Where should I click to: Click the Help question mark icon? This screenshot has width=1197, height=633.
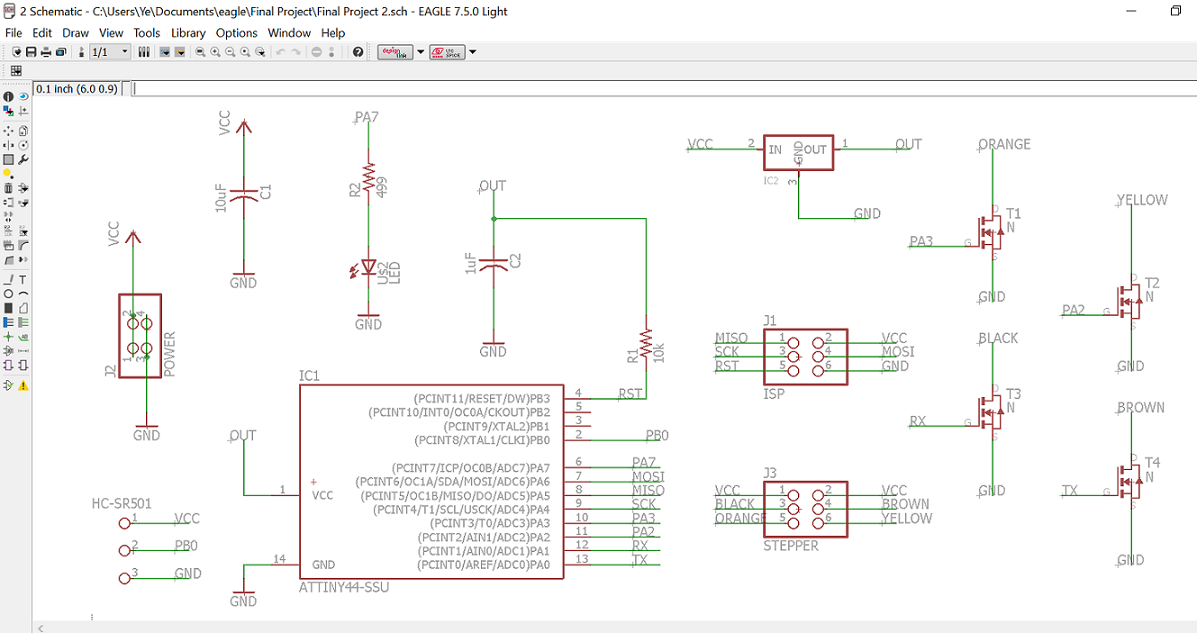358,52
